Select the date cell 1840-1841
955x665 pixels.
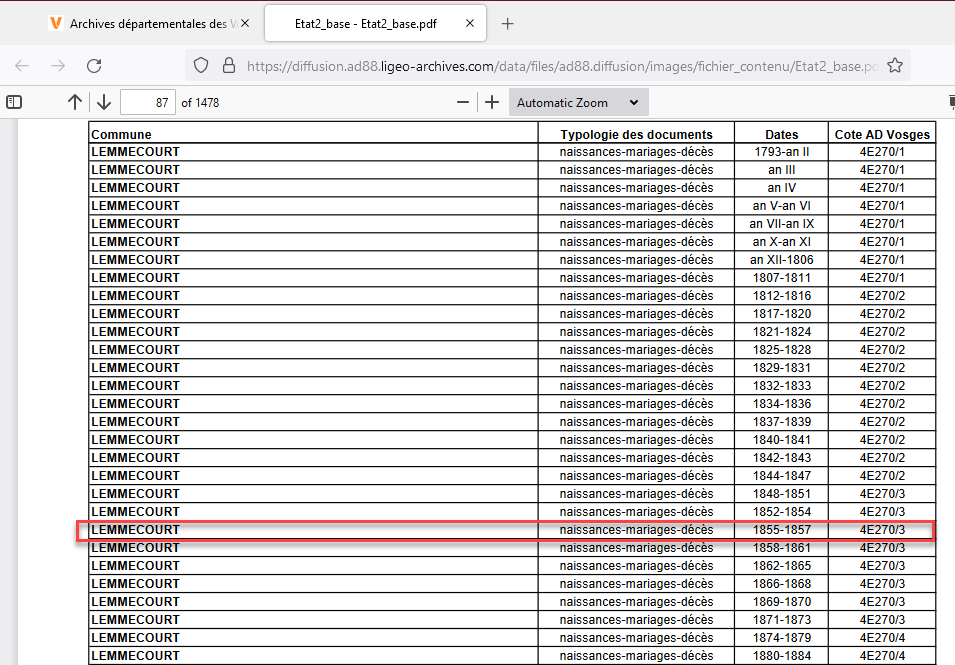click(x=781, y=440)
